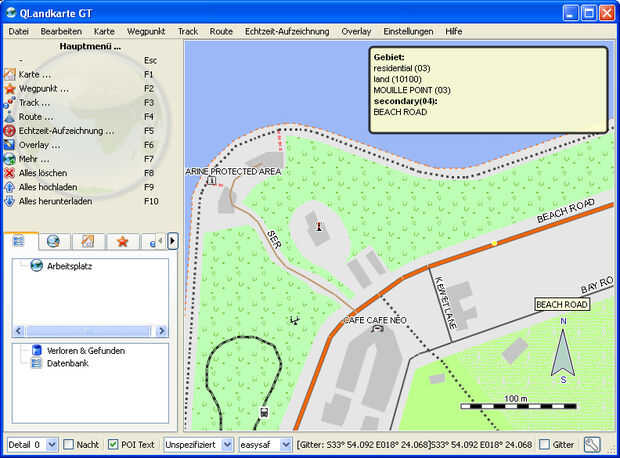This screenshot has width=620, height=458.
Task: Click the 100 m scale bar
Action: [x=518, y=406]
